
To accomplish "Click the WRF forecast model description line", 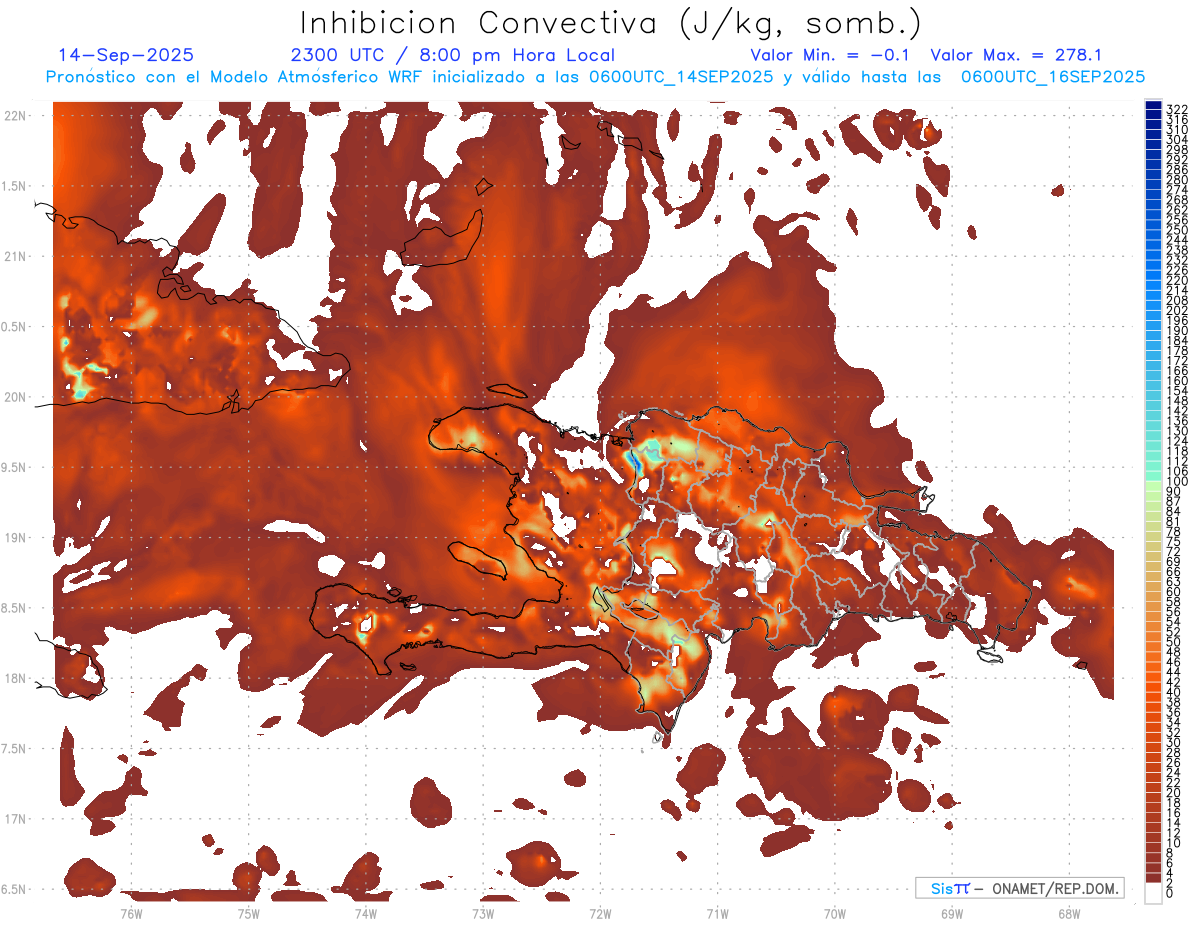I will [595, 76].
